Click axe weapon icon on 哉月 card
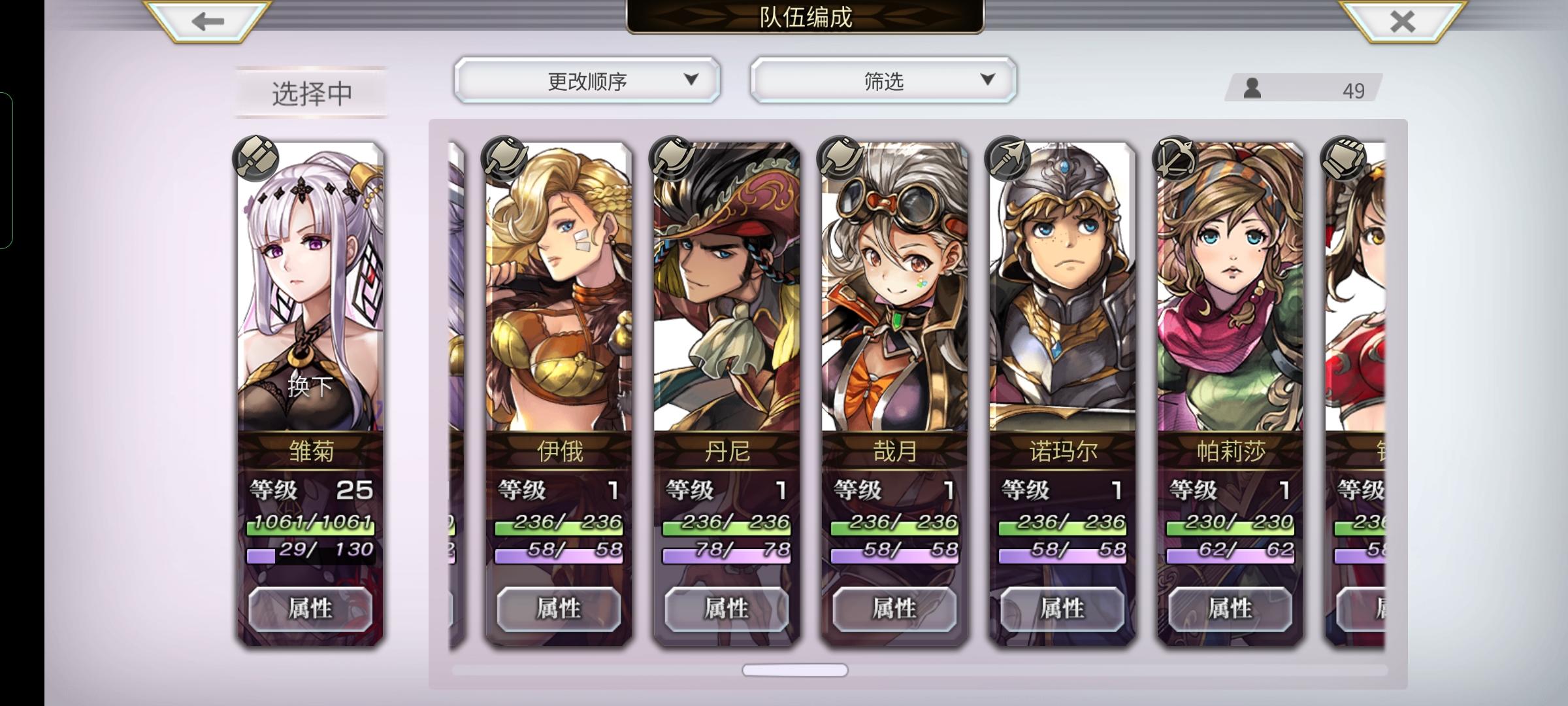Viewport: 1568px width, 706px height. (x=840, y=158)
